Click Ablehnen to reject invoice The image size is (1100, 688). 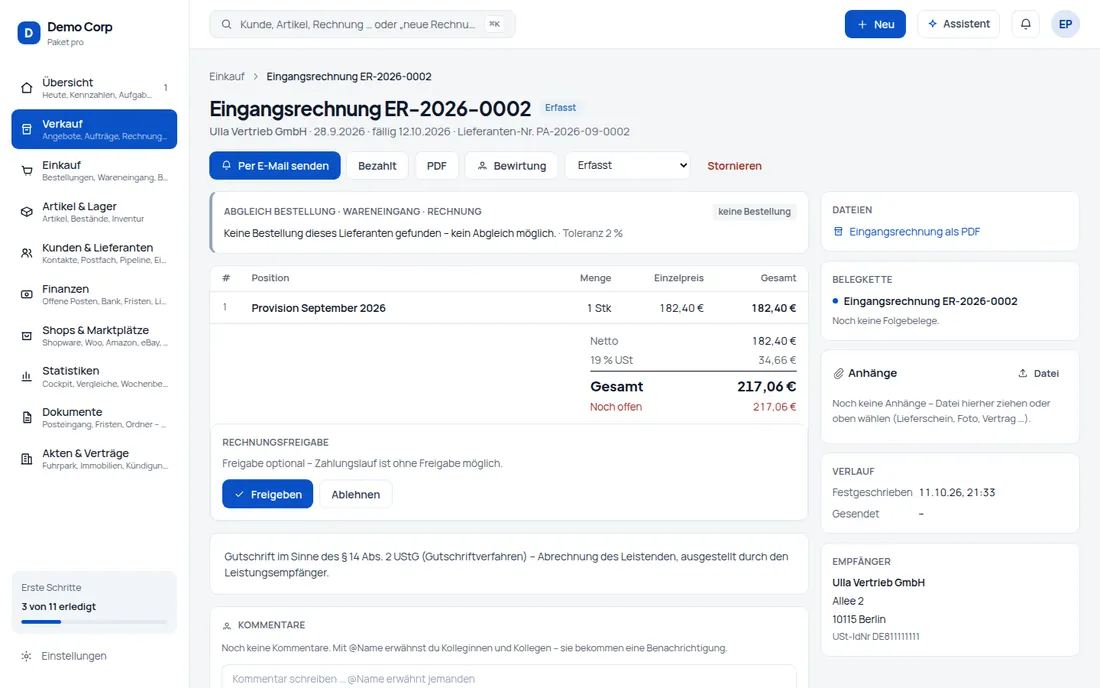pos(356,494)
